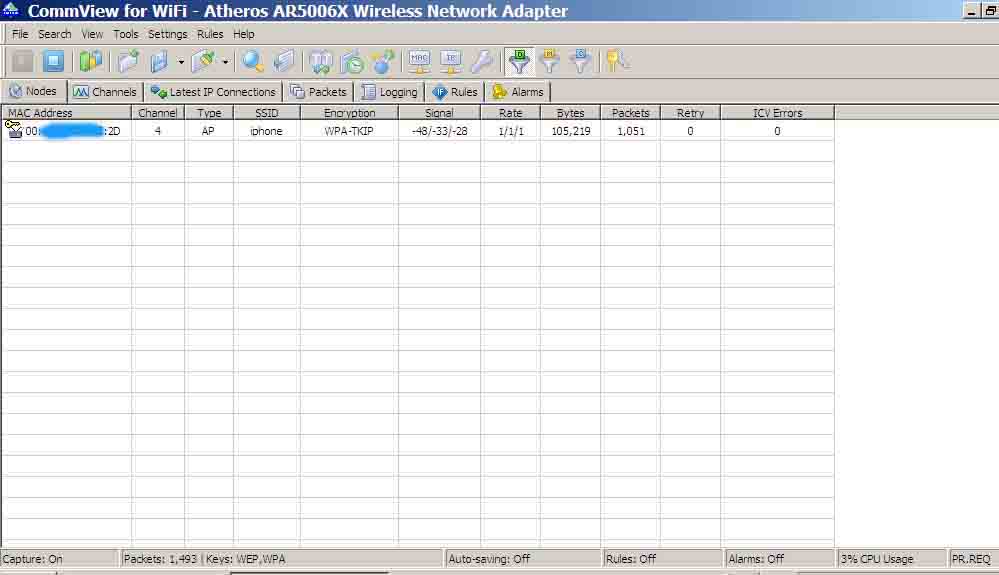999x575 pixels.
Task: Sort by the Channel column header
Action: click(x=158, y=113)
